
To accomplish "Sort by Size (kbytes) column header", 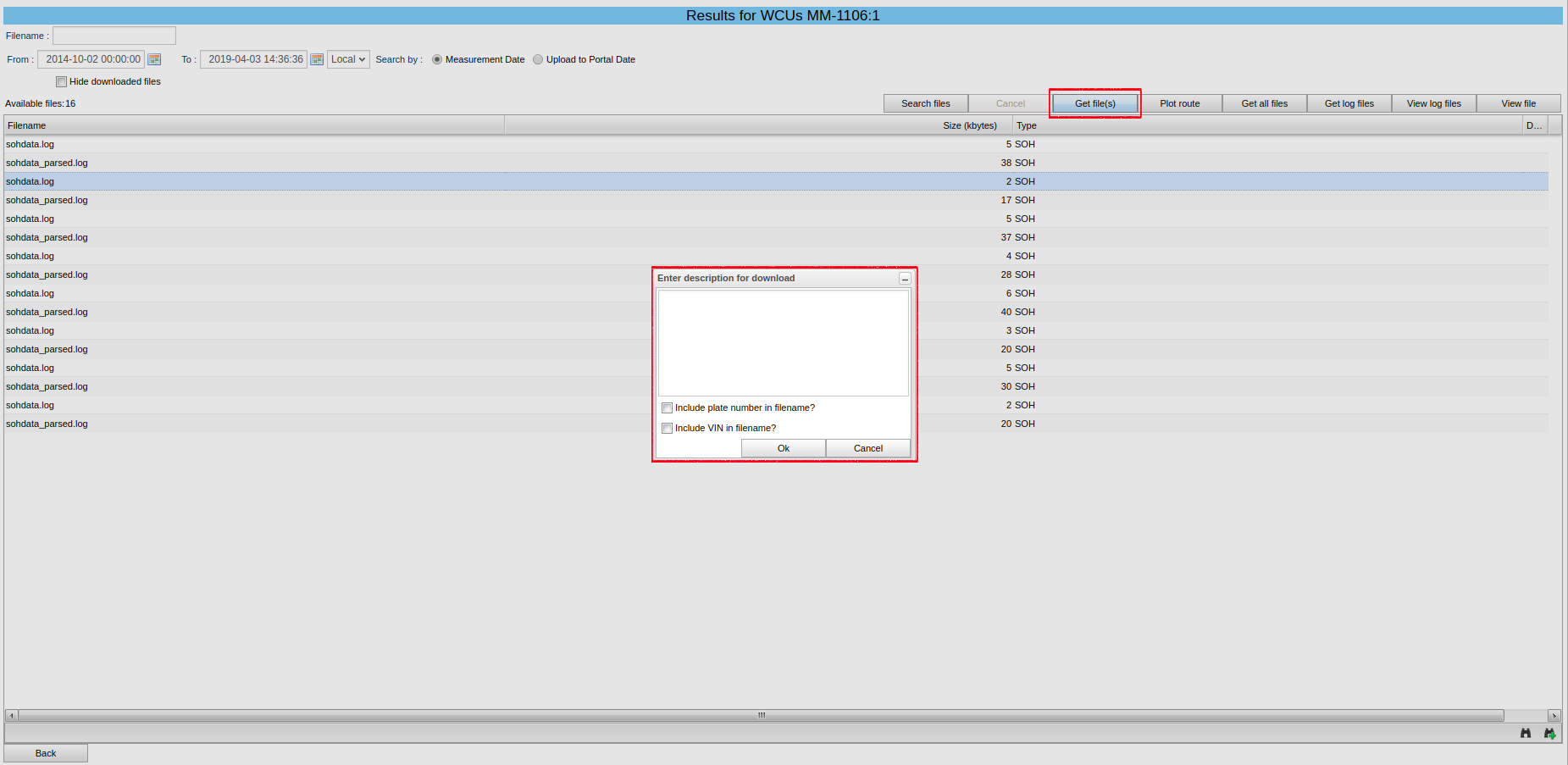I will tap(969, 125).
